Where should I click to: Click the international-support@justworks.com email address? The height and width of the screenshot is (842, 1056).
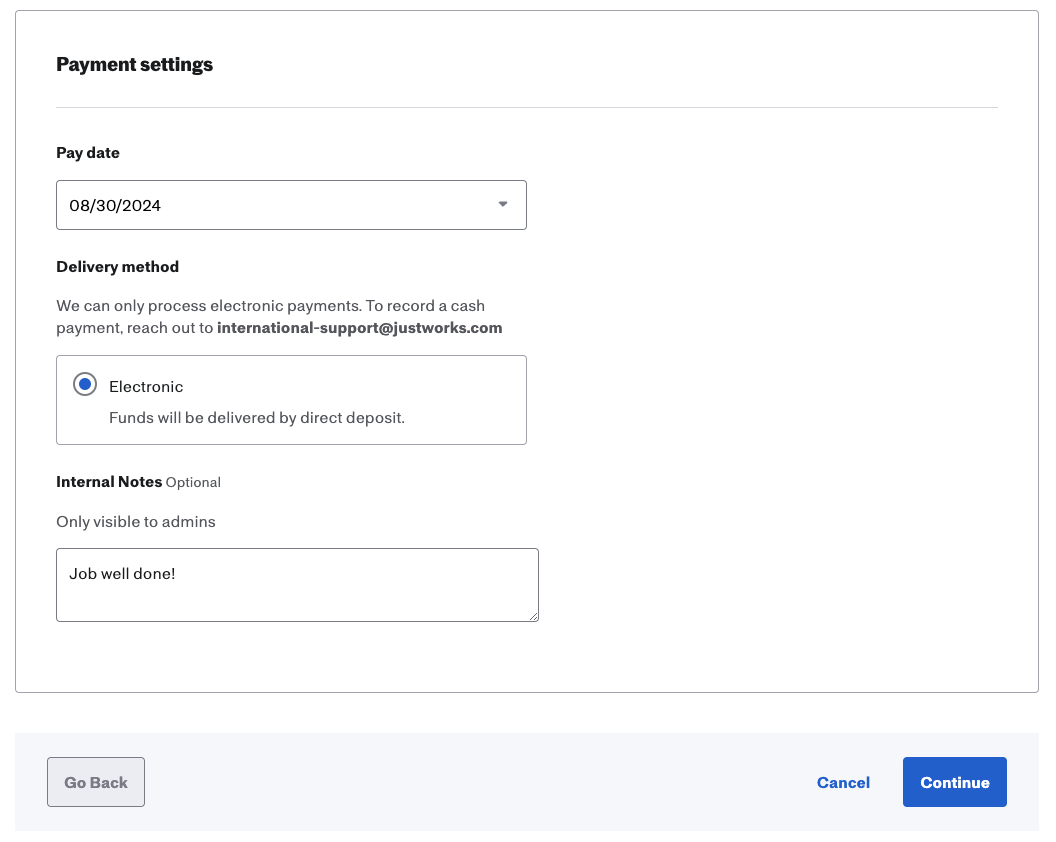359,327
